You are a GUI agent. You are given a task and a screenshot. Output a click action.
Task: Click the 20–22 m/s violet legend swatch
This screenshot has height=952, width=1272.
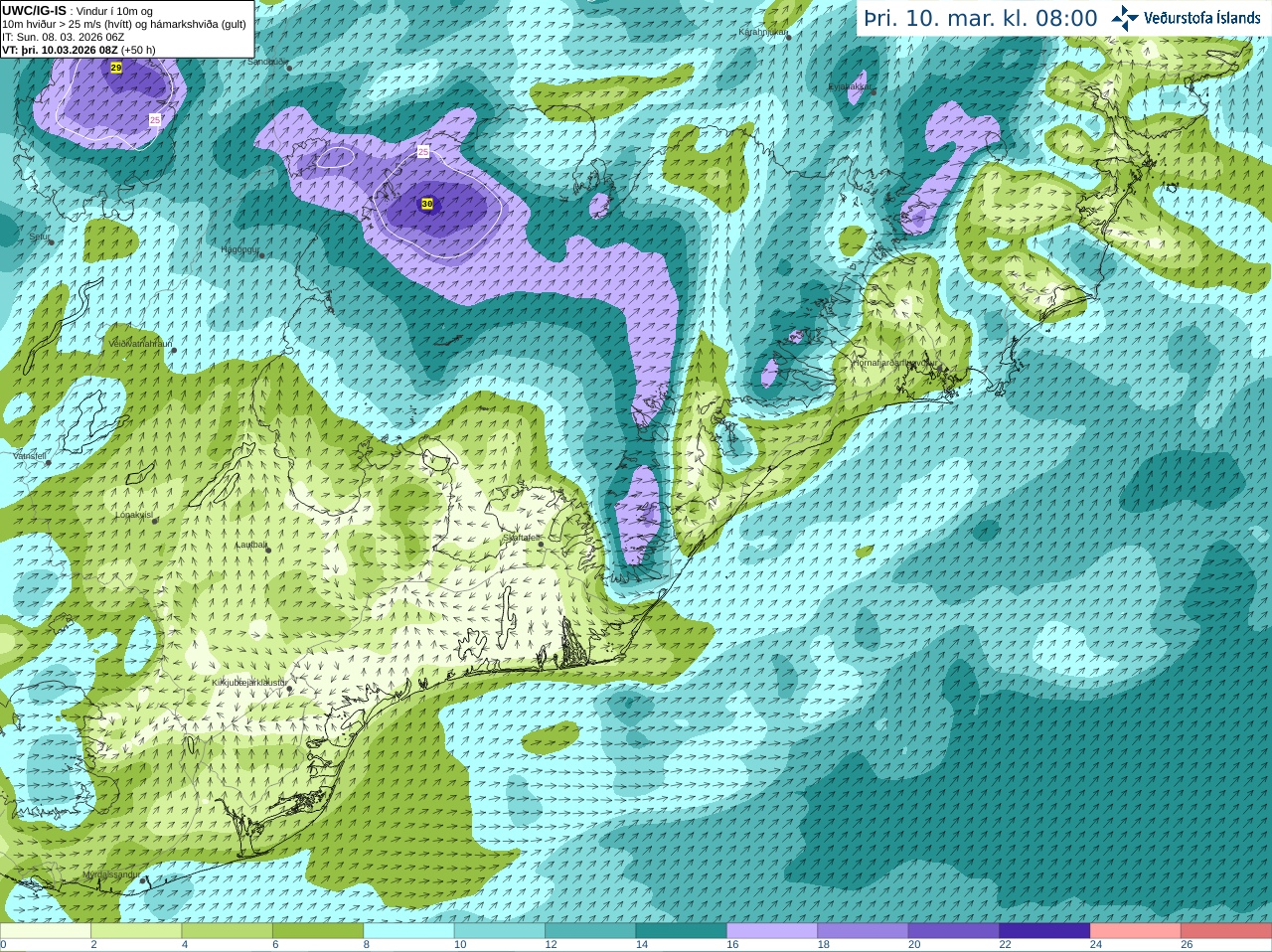pos(954,931)
